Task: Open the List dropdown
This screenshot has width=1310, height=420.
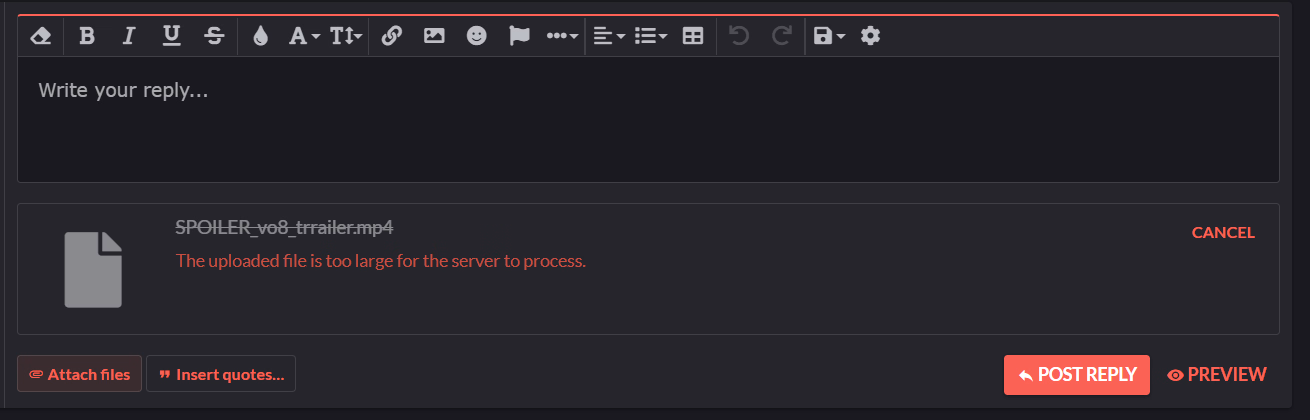Action: coord(651,36)
